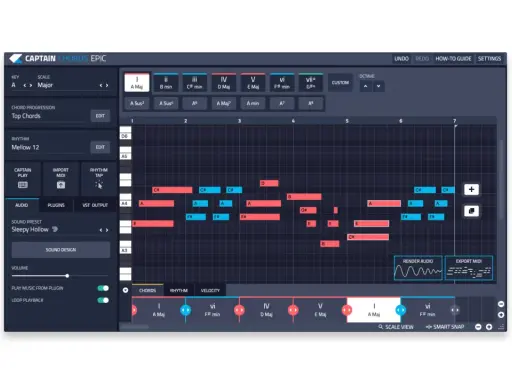
Task: Click the Undo button
Action: (x=402, y=59)
